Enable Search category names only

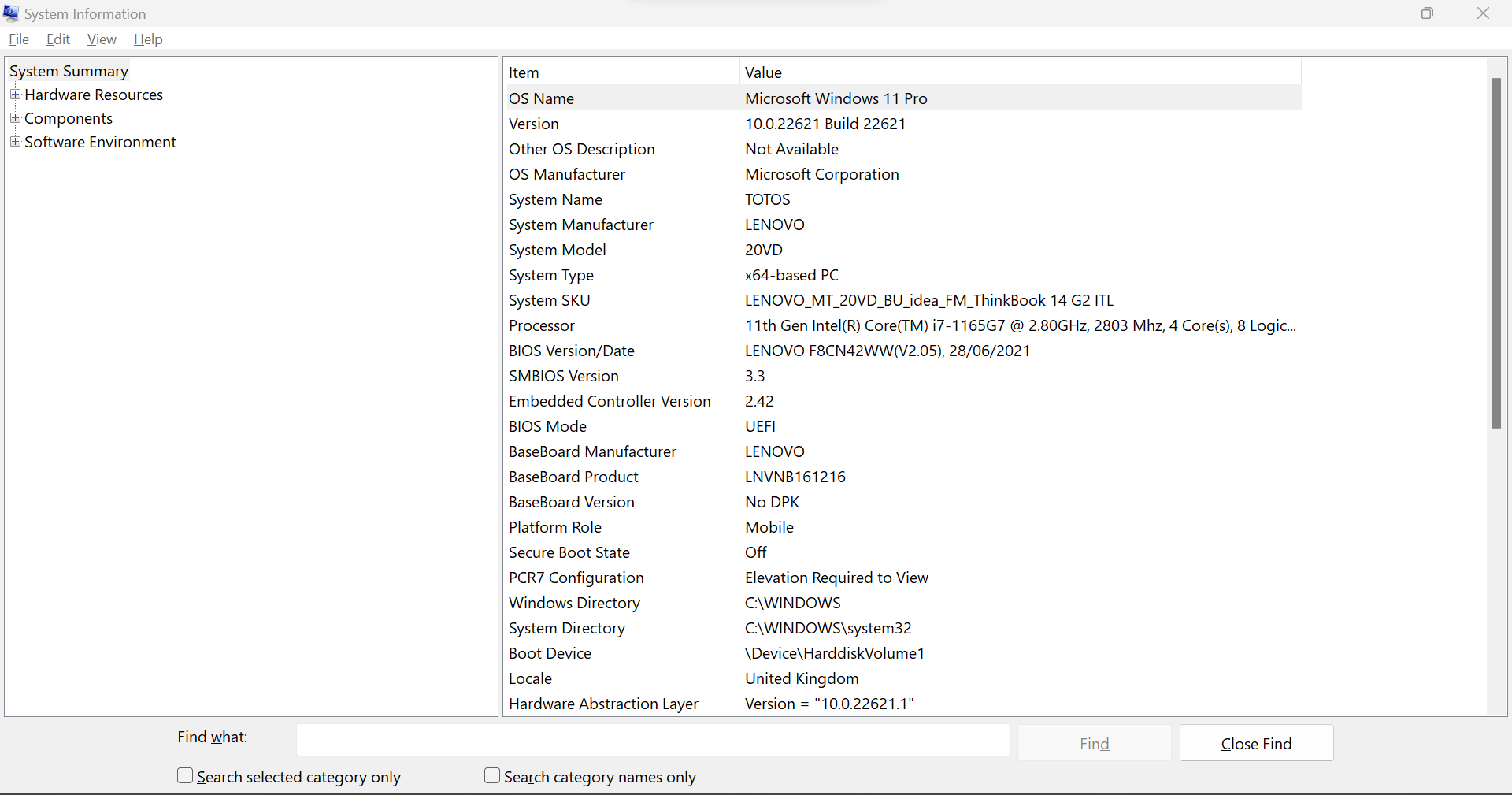pos(492,776)
